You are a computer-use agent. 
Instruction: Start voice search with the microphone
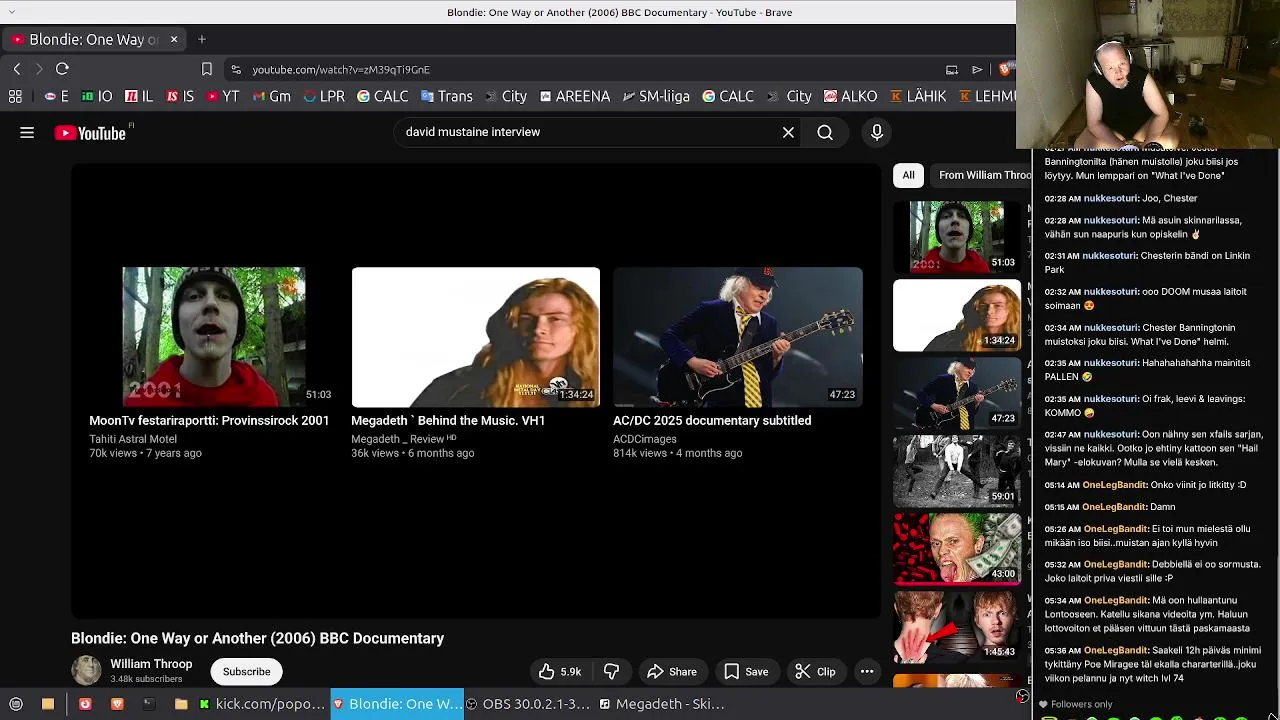click(877, 132)
